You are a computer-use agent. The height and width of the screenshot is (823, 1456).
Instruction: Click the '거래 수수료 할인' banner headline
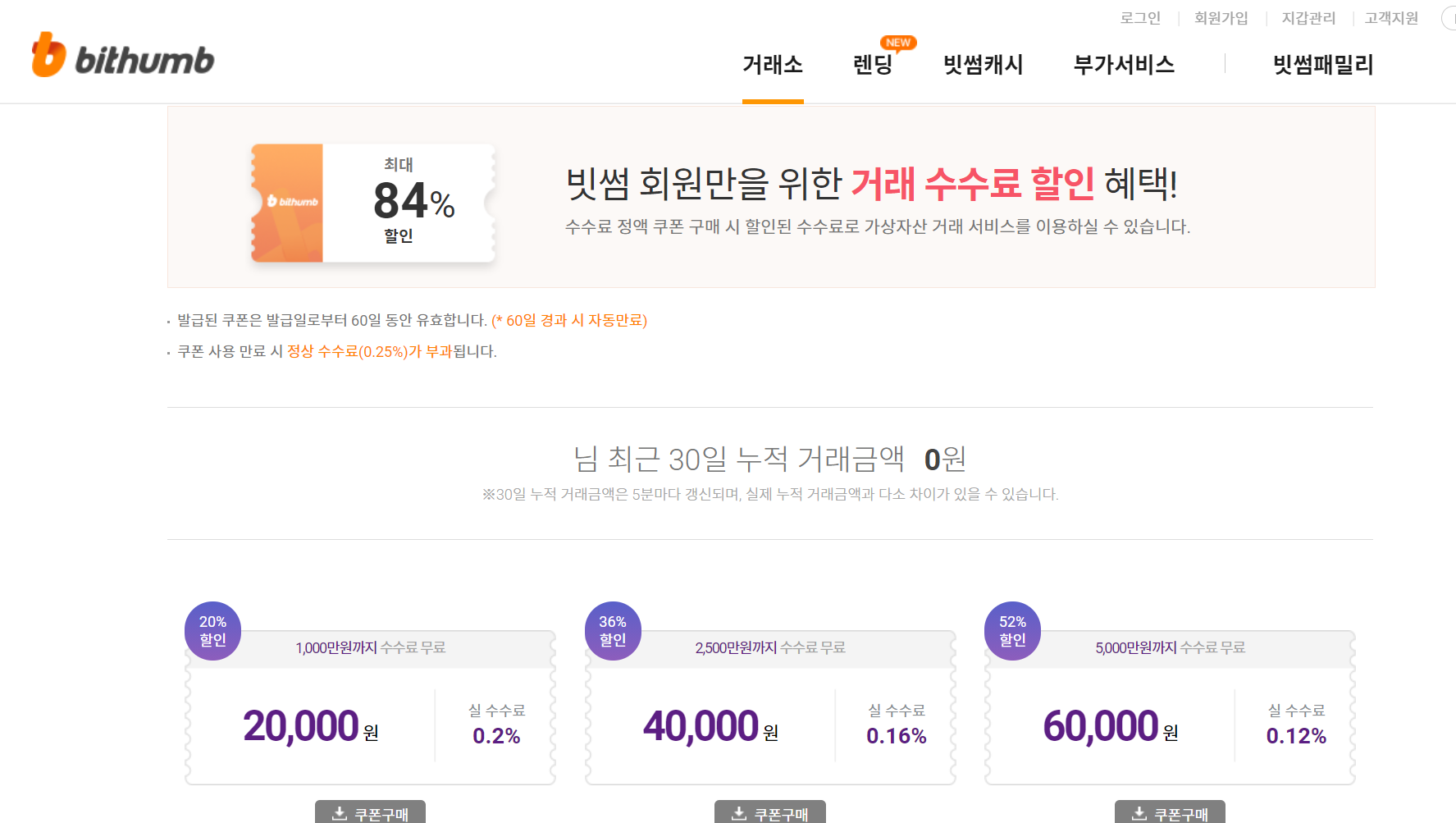coord(972,183)
